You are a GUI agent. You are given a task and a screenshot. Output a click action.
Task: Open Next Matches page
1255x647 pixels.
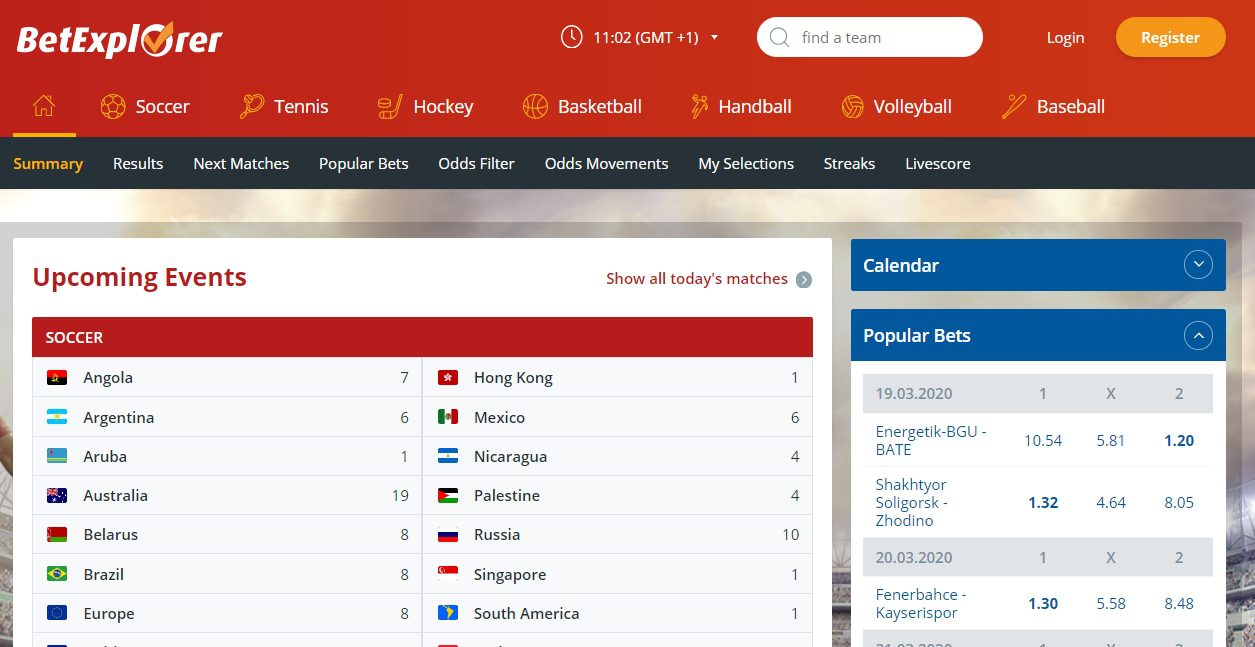click(241, 164)
